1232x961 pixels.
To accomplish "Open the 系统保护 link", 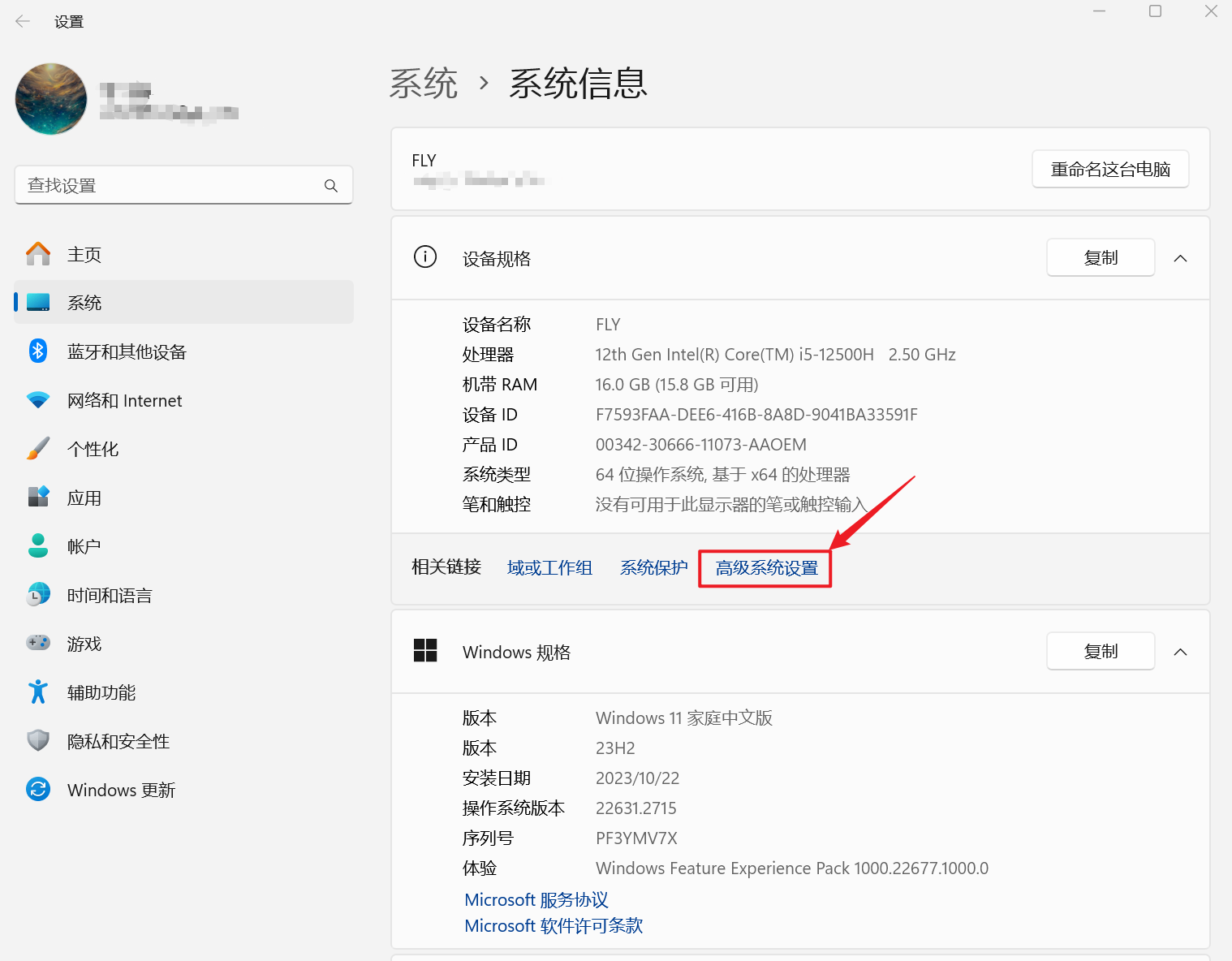I will (654, 567).
